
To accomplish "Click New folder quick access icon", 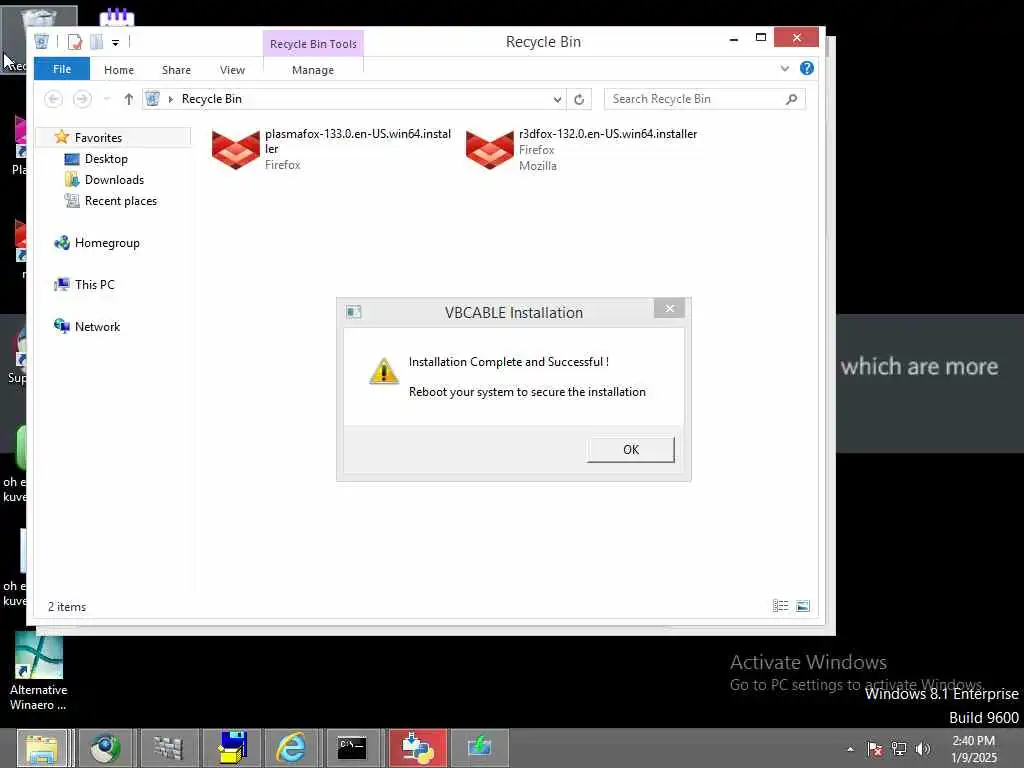I will pos(97,42).
